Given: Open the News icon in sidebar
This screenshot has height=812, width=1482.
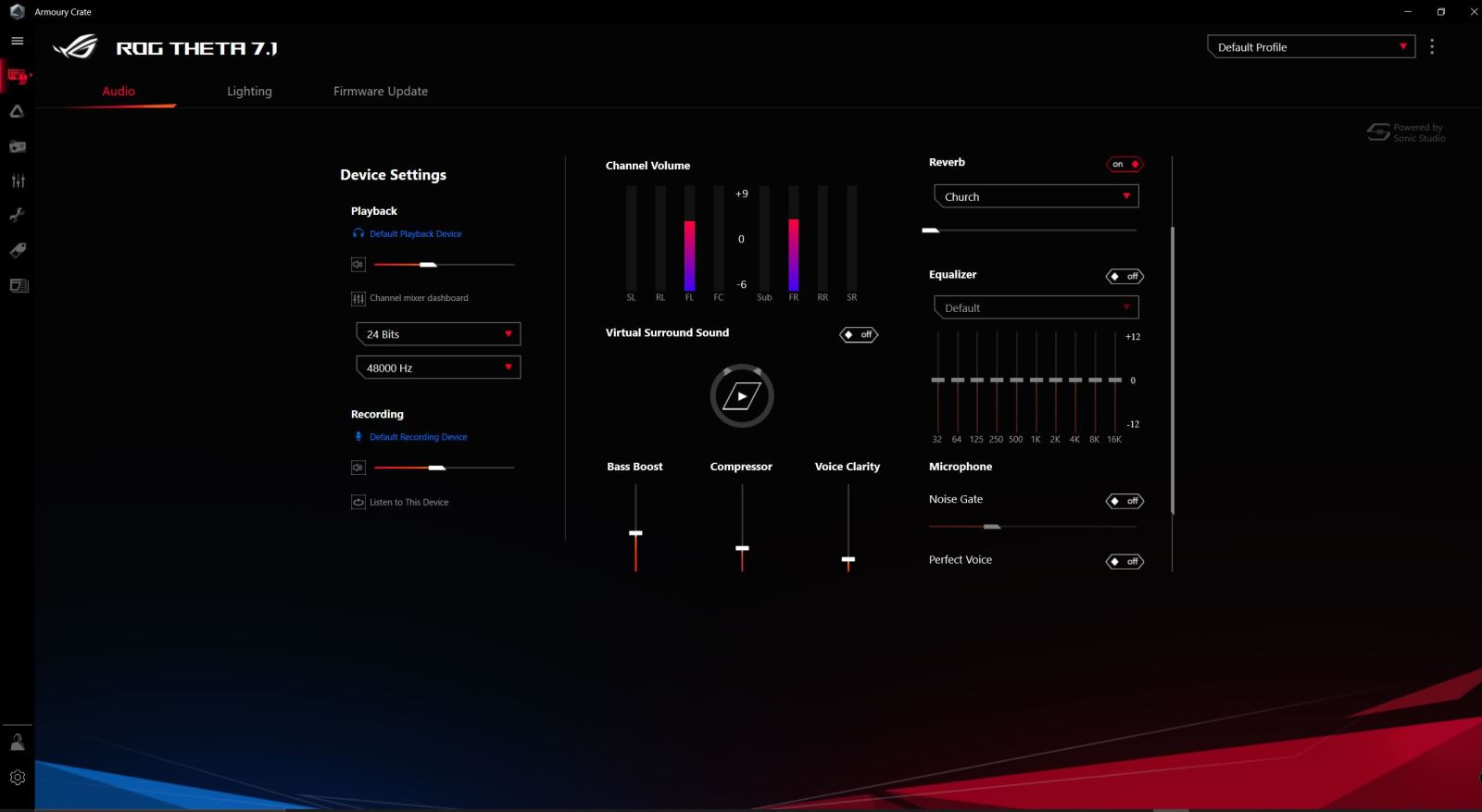Looking at the screenshot, I should (x=18, y=285).
